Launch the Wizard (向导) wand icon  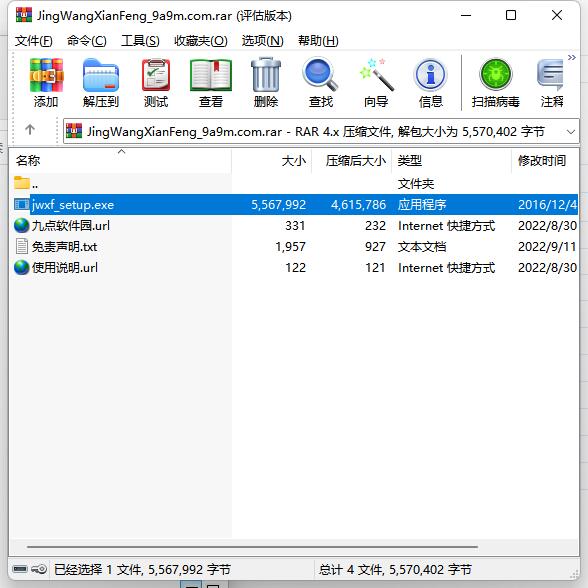[376, 74]
